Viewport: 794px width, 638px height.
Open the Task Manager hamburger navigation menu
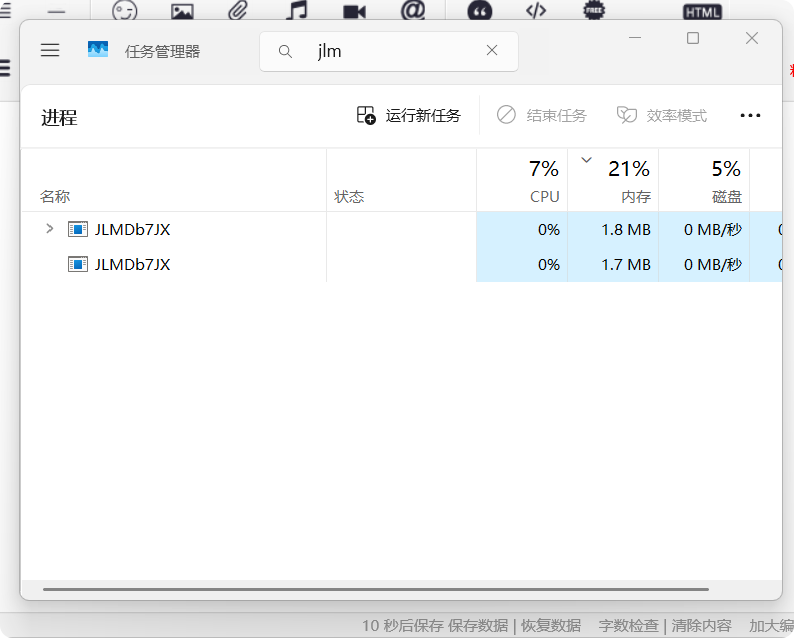pos(50,50)
